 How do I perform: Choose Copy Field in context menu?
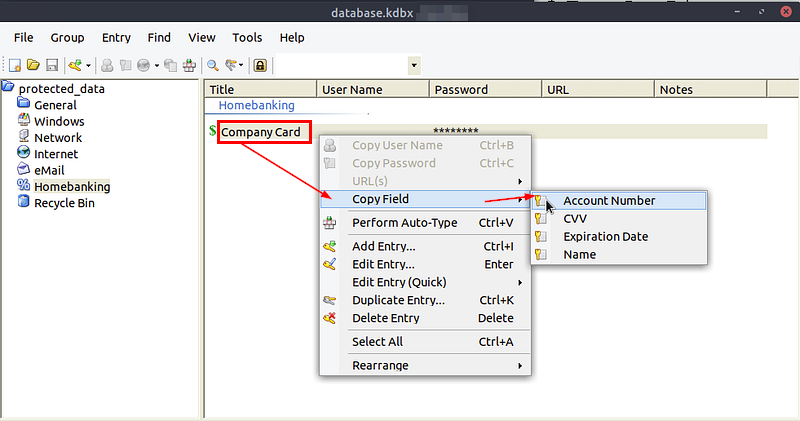tap(425, 199)
